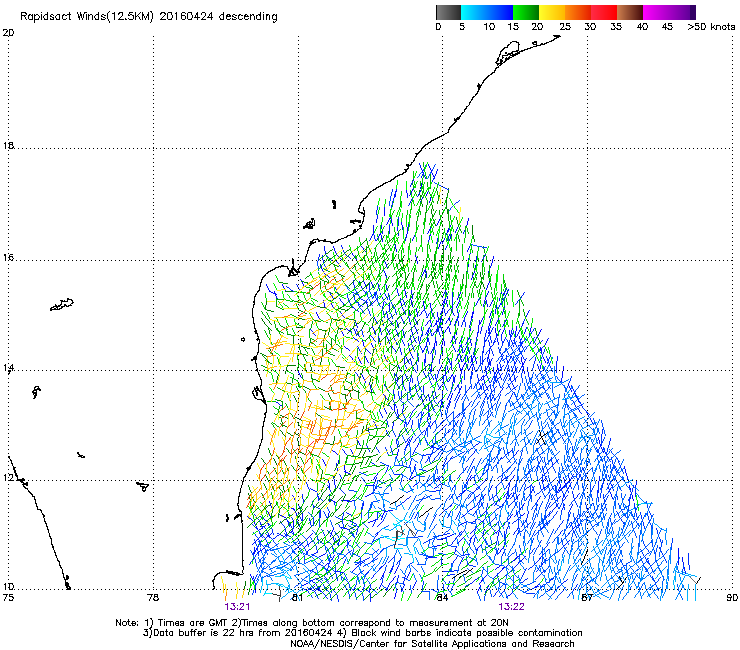Click the 'Black wind barbs indicate possible contamination' note

tap(466, 633)
